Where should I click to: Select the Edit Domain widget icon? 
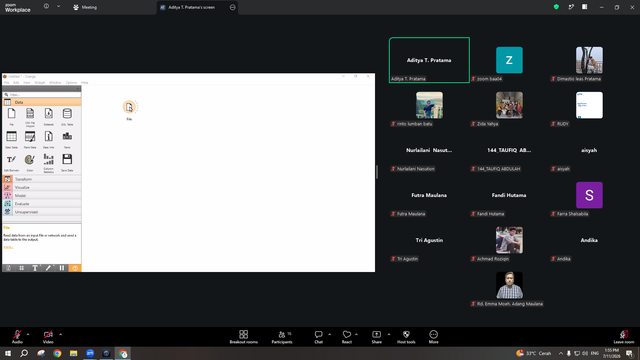(x=11, y=159)
